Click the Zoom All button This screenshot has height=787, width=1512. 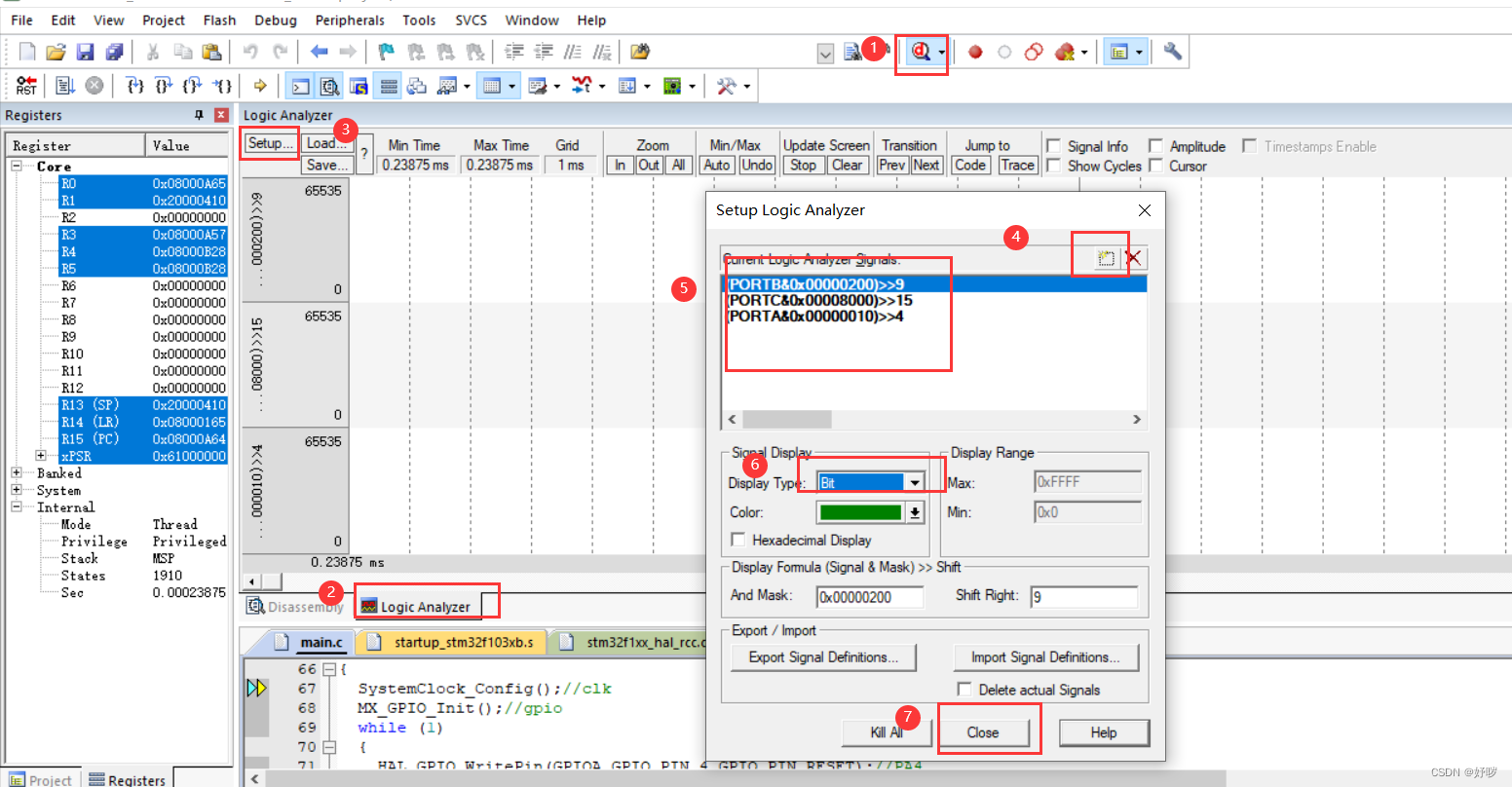click(679, 165)
